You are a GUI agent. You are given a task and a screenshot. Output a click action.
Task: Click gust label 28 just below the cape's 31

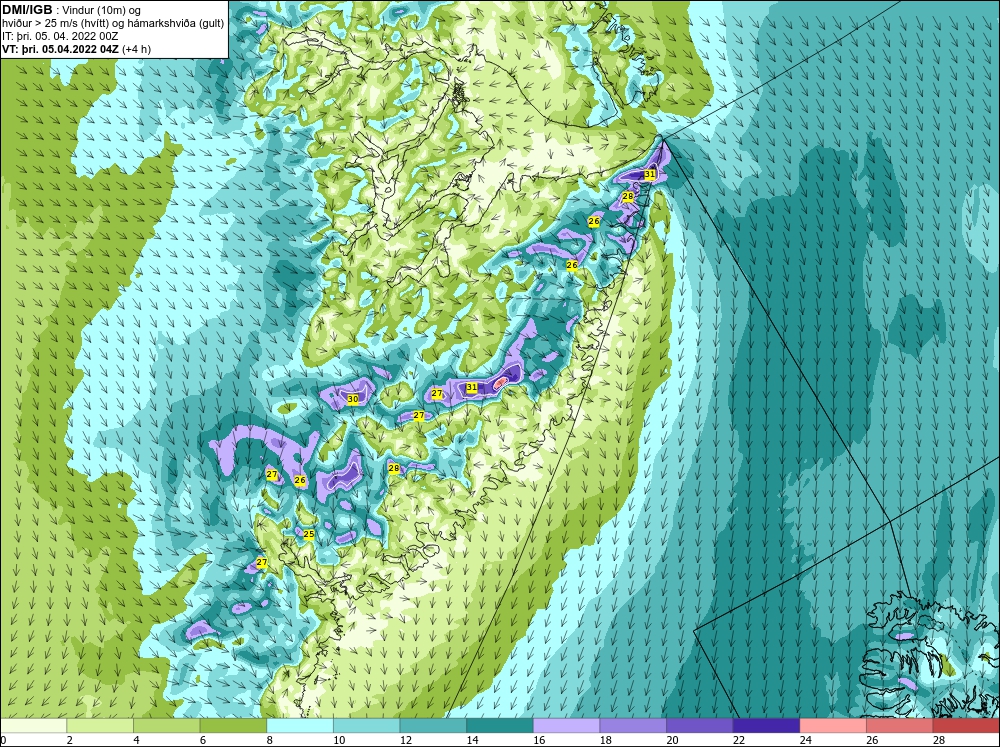pos(628,196)
